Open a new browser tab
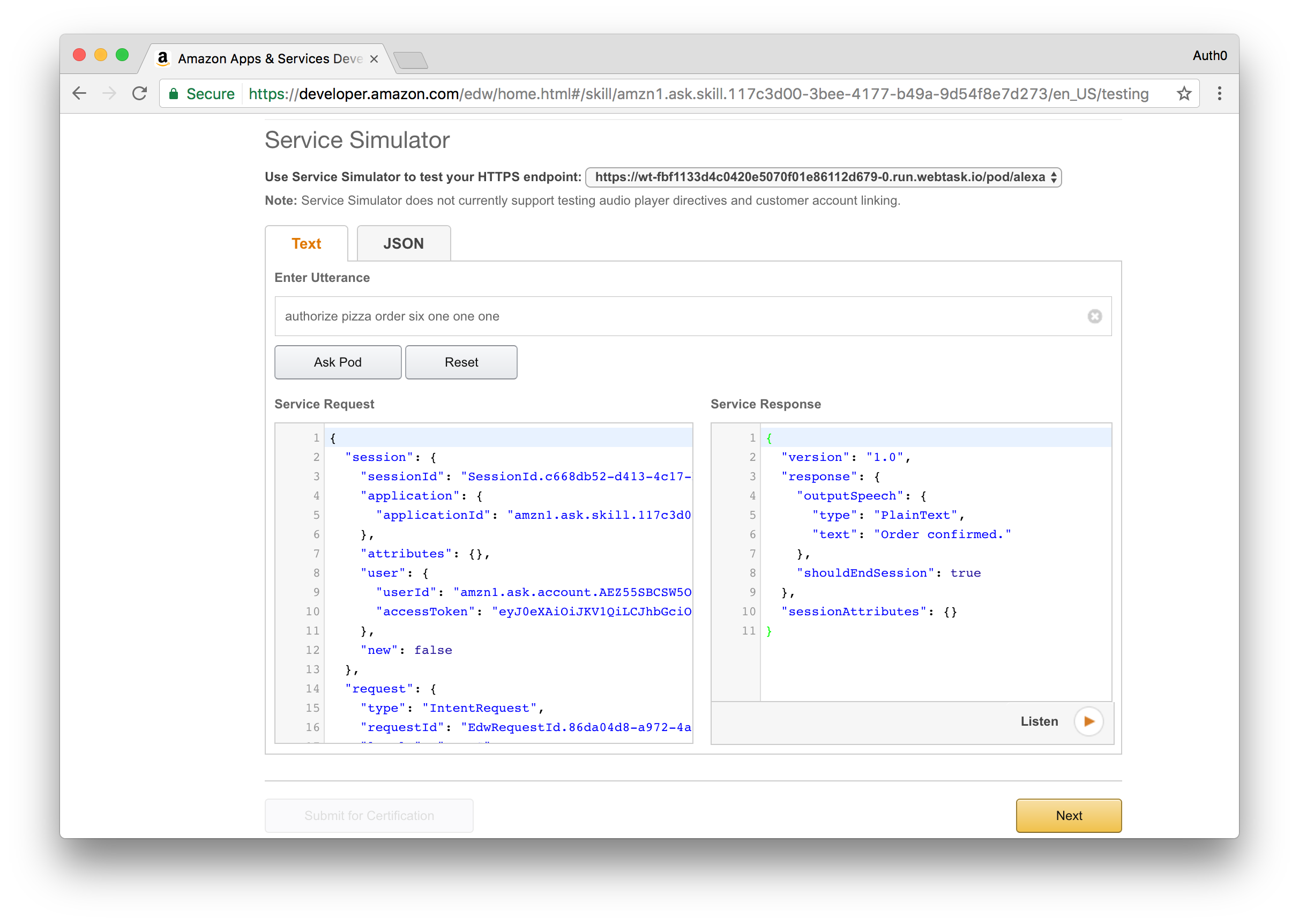The width and height of the screenshot is (1299, 924). (410, 59)
